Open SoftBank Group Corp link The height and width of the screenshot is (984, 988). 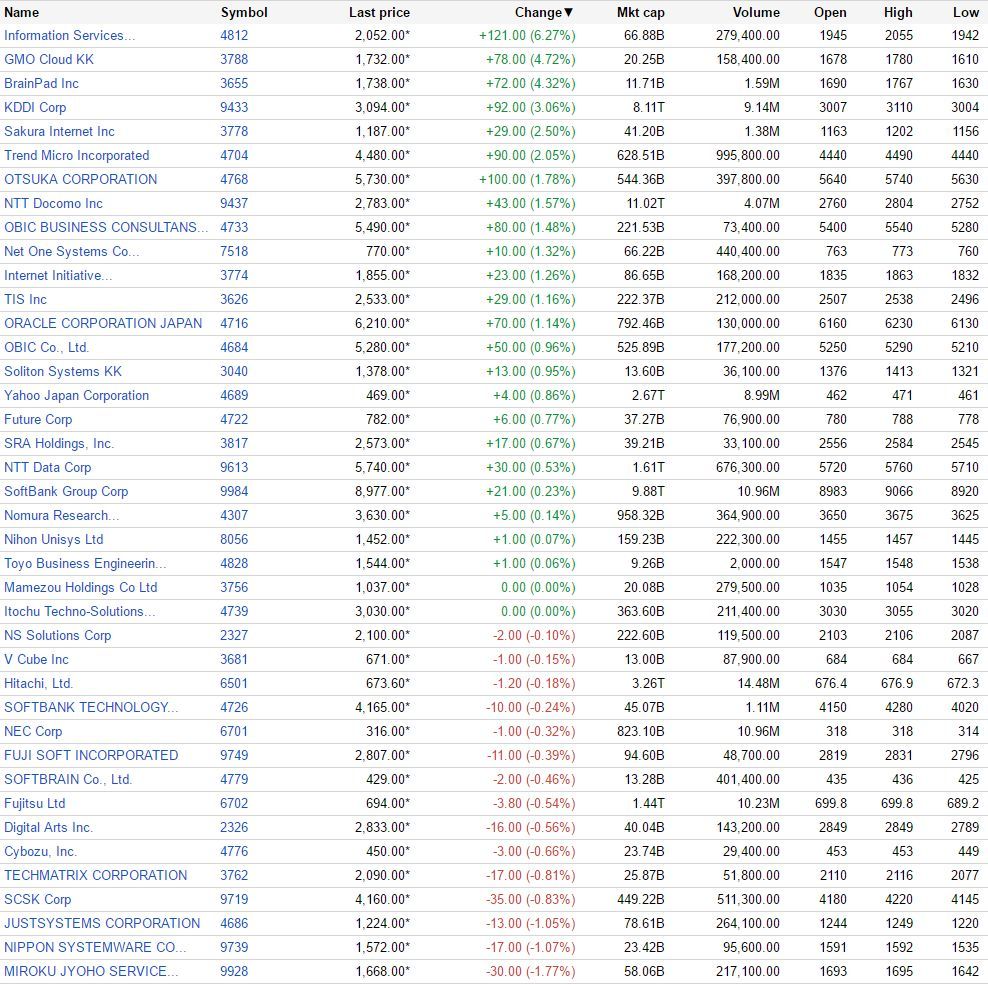[66, 491]
